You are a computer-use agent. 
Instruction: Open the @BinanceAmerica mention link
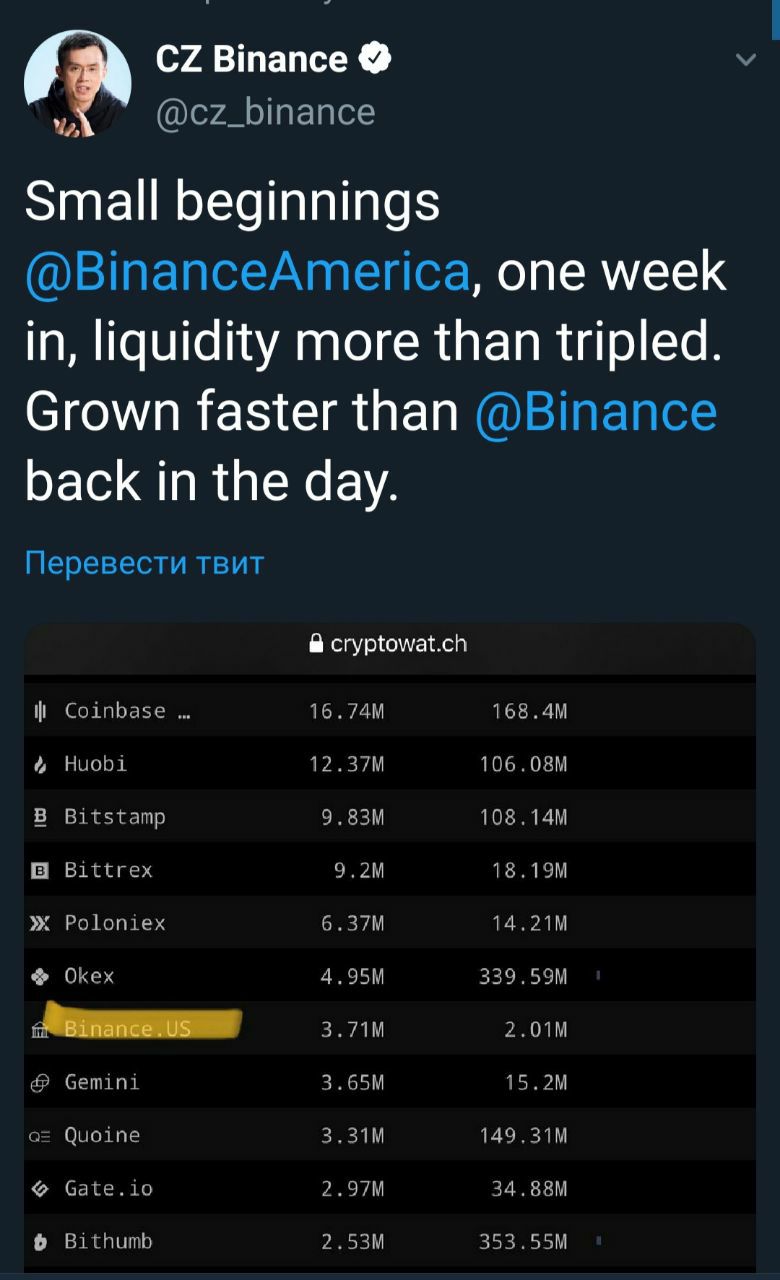tap(247, 272)
